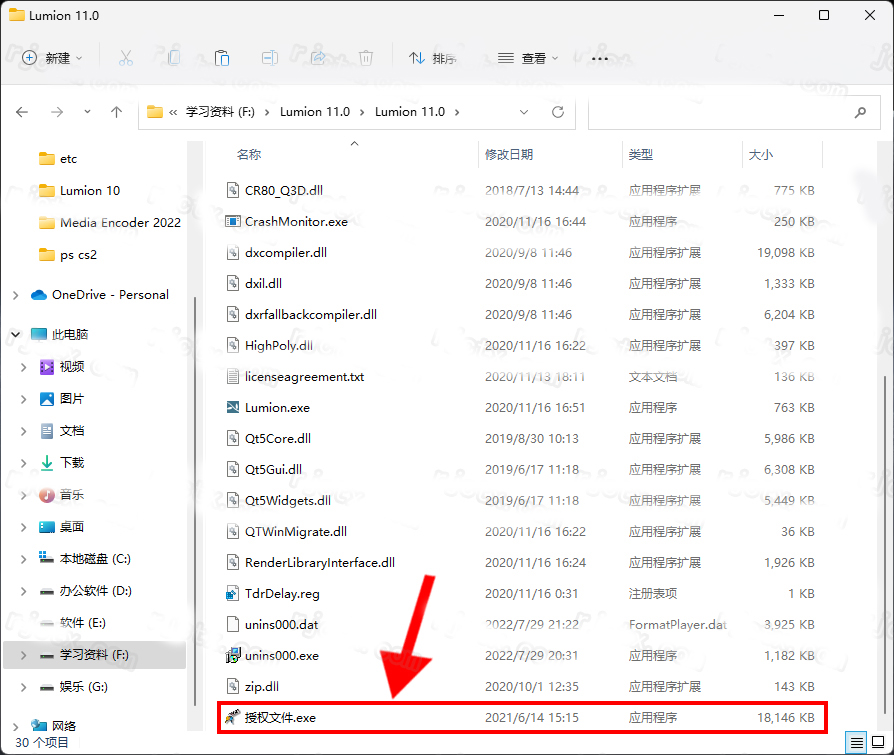Click the Copy icon in toolbar

[x=174, y=58]
